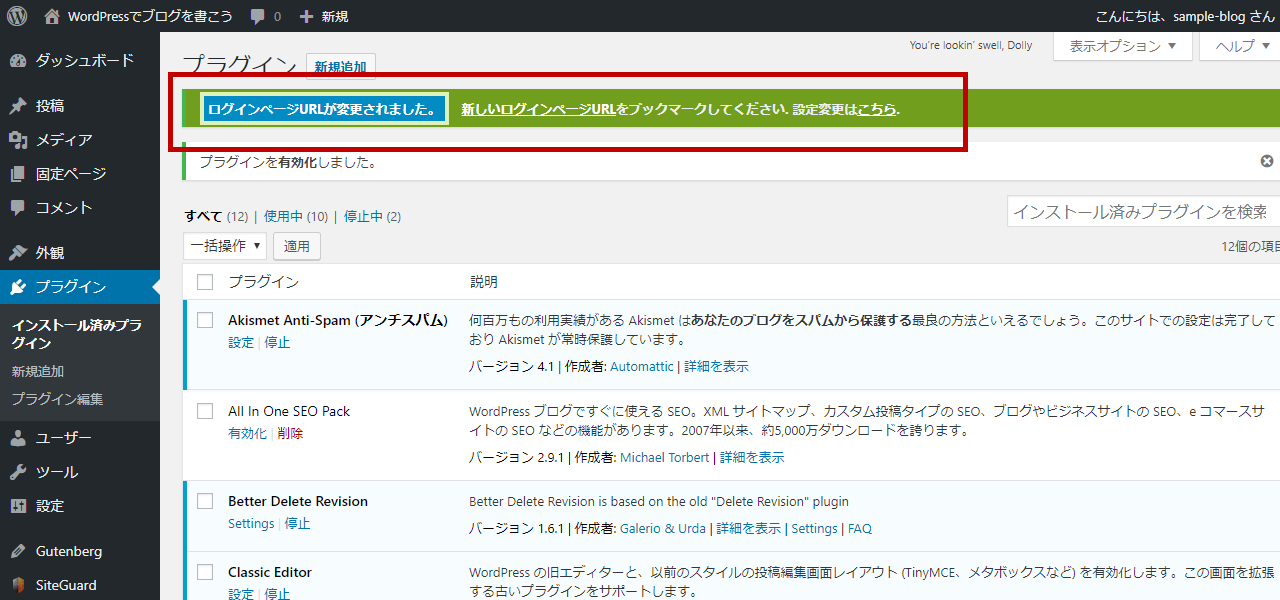Click the home icon for site name
Viewport: 1280px width, 600px height.
(52, 16)
